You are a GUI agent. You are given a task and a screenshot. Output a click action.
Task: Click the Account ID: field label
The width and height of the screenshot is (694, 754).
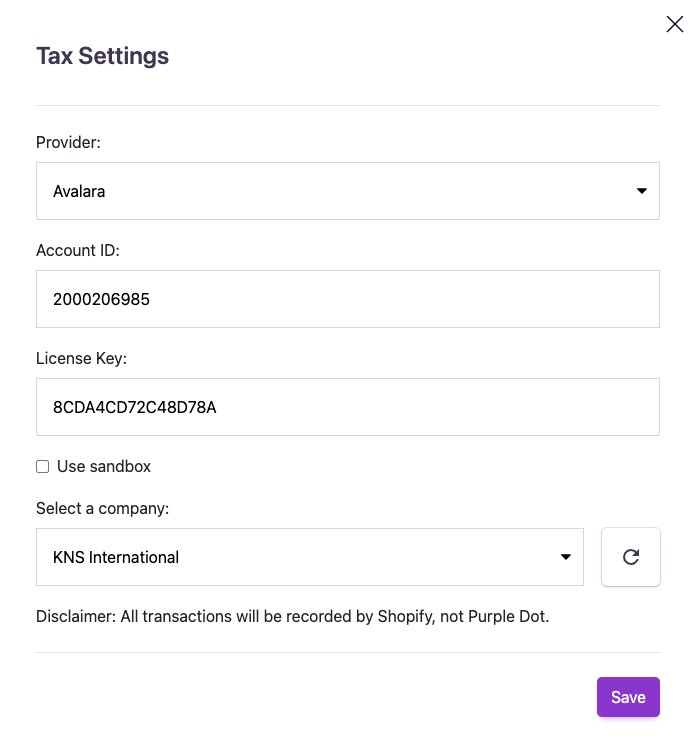(x=78, y=250)
